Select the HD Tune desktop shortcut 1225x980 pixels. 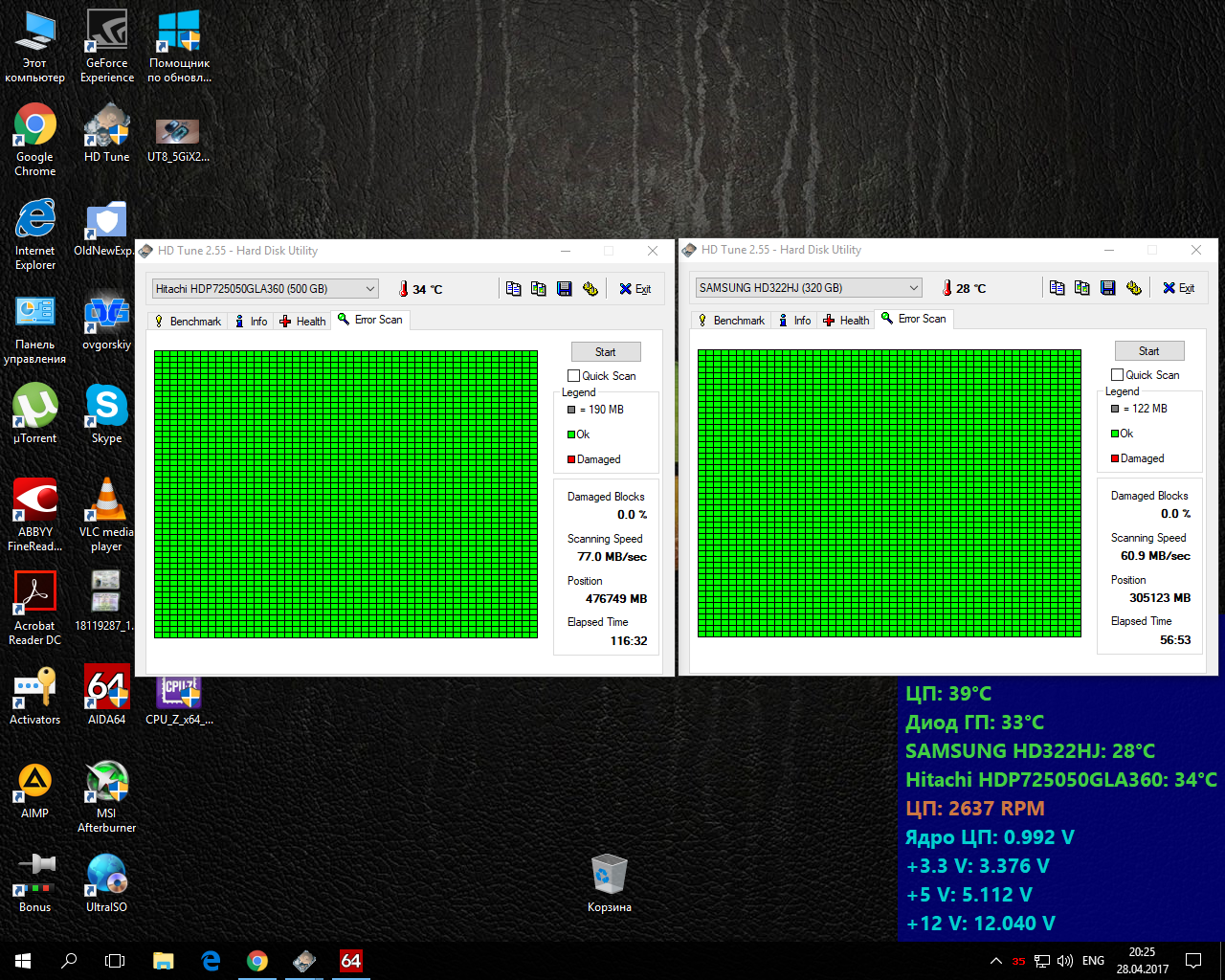coord(106,133)
